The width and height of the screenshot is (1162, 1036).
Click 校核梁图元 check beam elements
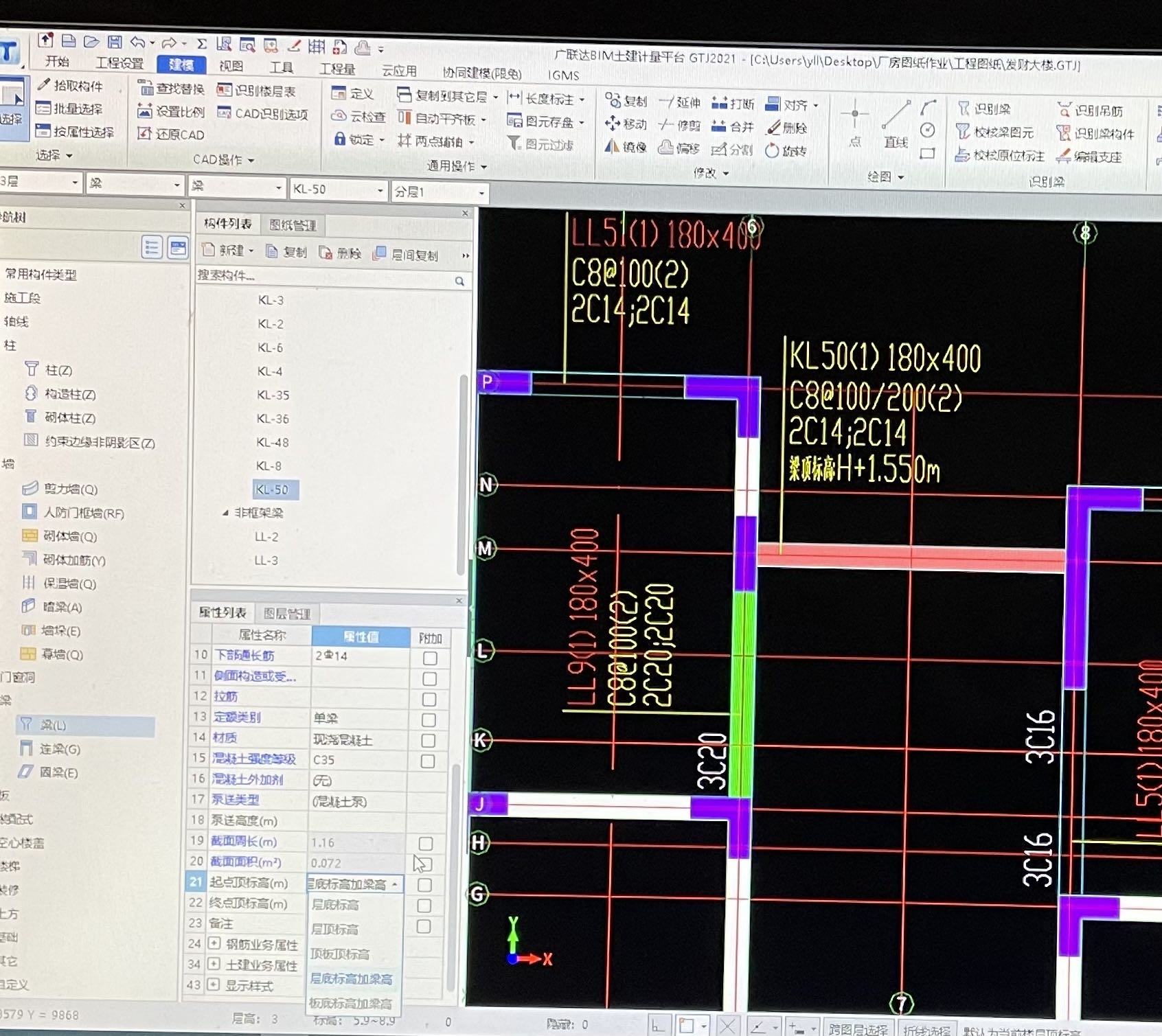[994, 132]
